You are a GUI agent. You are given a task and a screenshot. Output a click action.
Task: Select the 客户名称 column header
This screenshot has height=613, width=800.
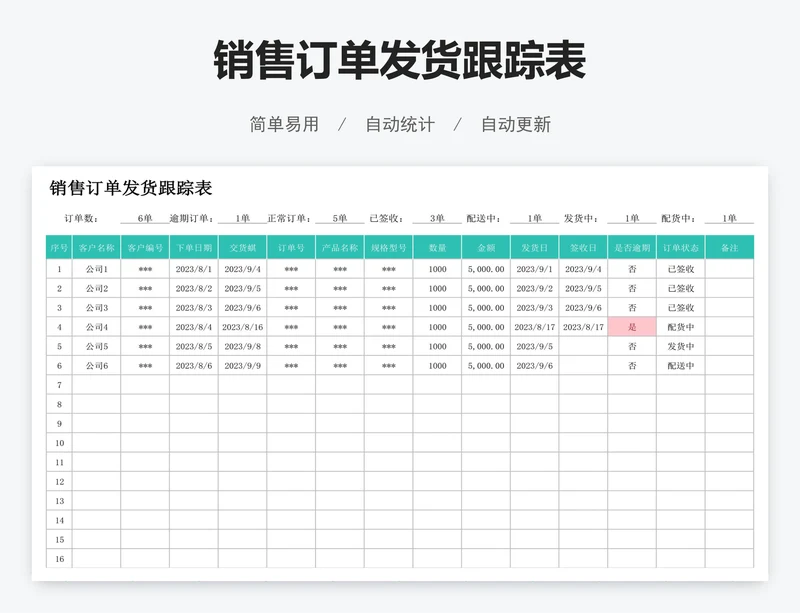click(x=96, y=248)
